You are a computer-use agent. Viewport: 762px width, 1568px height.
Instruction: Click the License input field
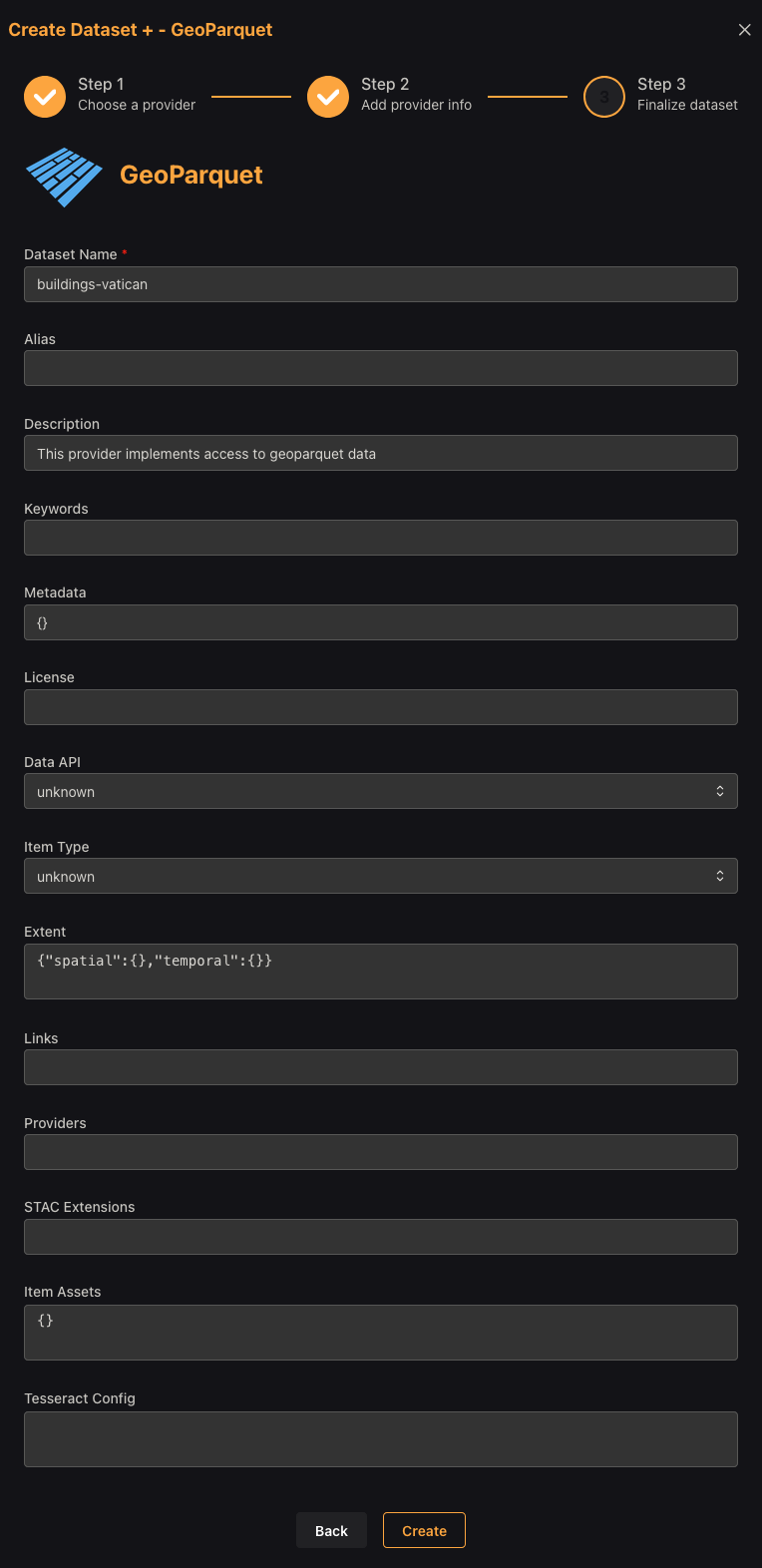381,707
